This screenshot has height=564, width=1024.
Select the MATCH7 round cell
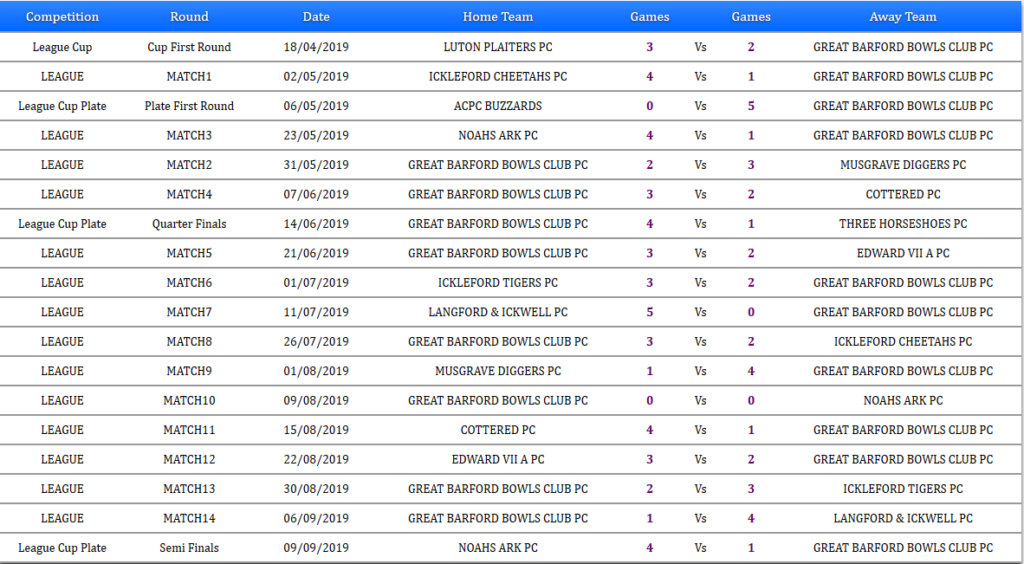click(x=189, y=312)
